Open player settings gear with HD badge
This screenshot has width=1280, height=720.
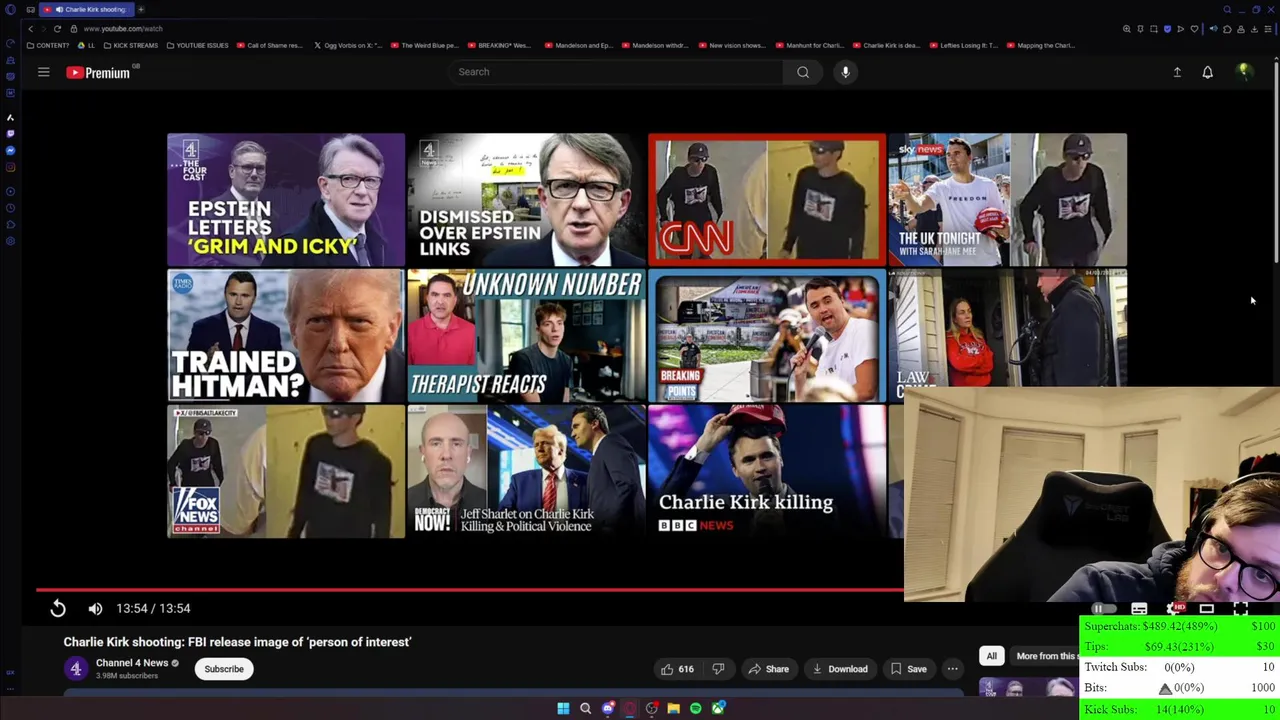pyautogui.click(x=1175, y=608)
